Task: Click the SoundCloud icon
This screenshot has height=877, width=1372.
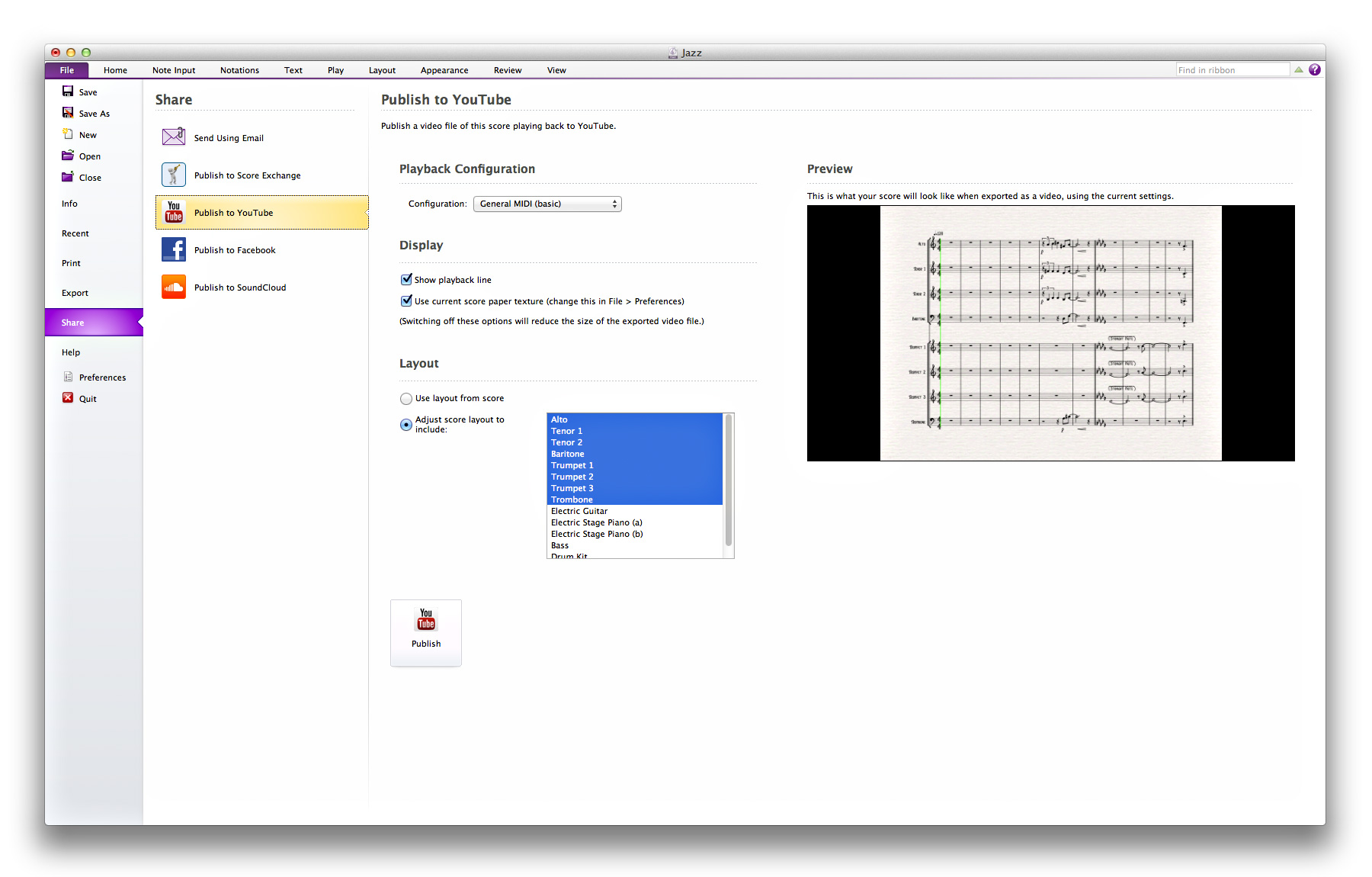Action: click(174, 287)
